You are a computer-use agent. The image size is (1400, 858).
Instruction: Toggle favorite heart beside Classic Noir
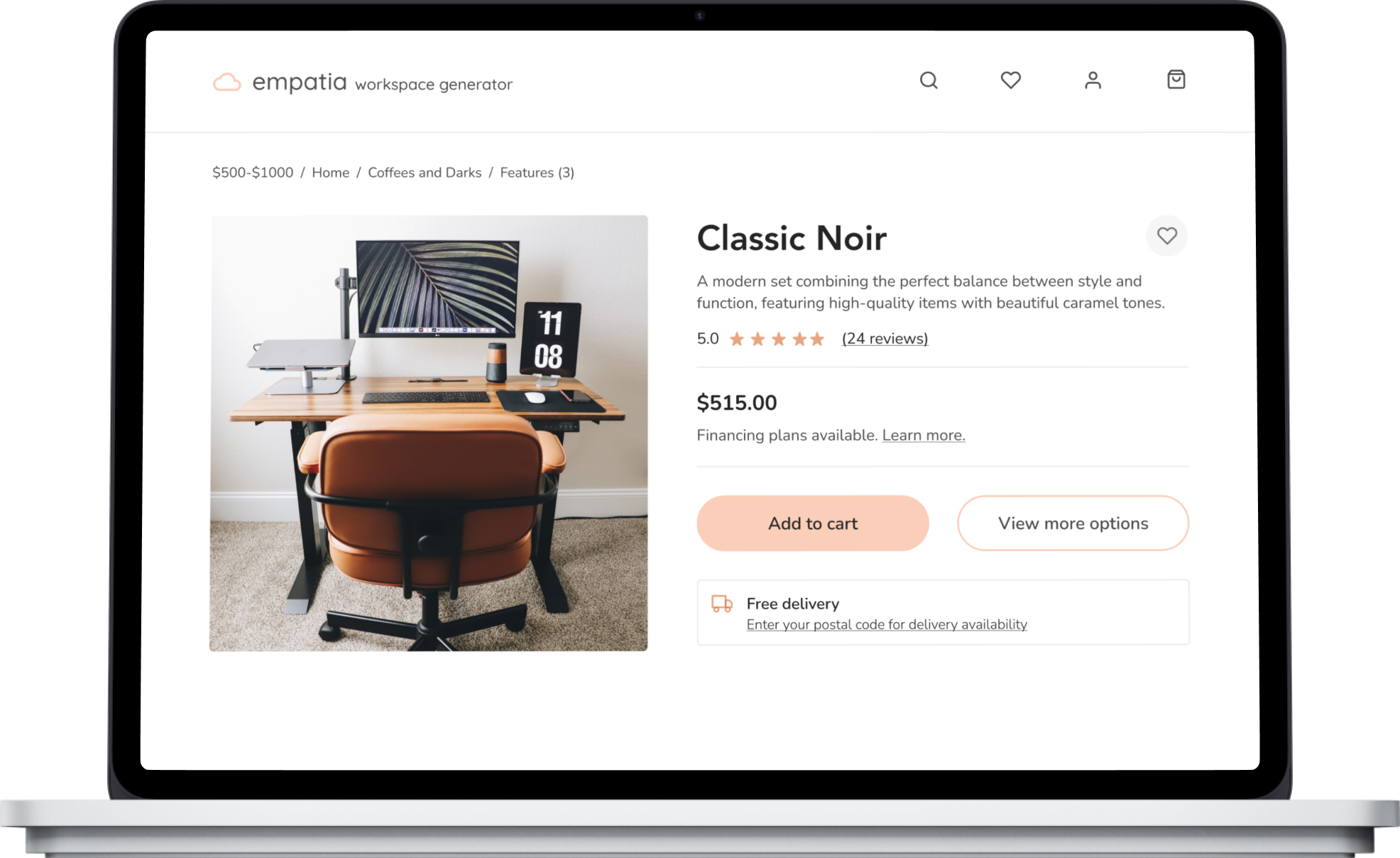tap(1167, 236)
